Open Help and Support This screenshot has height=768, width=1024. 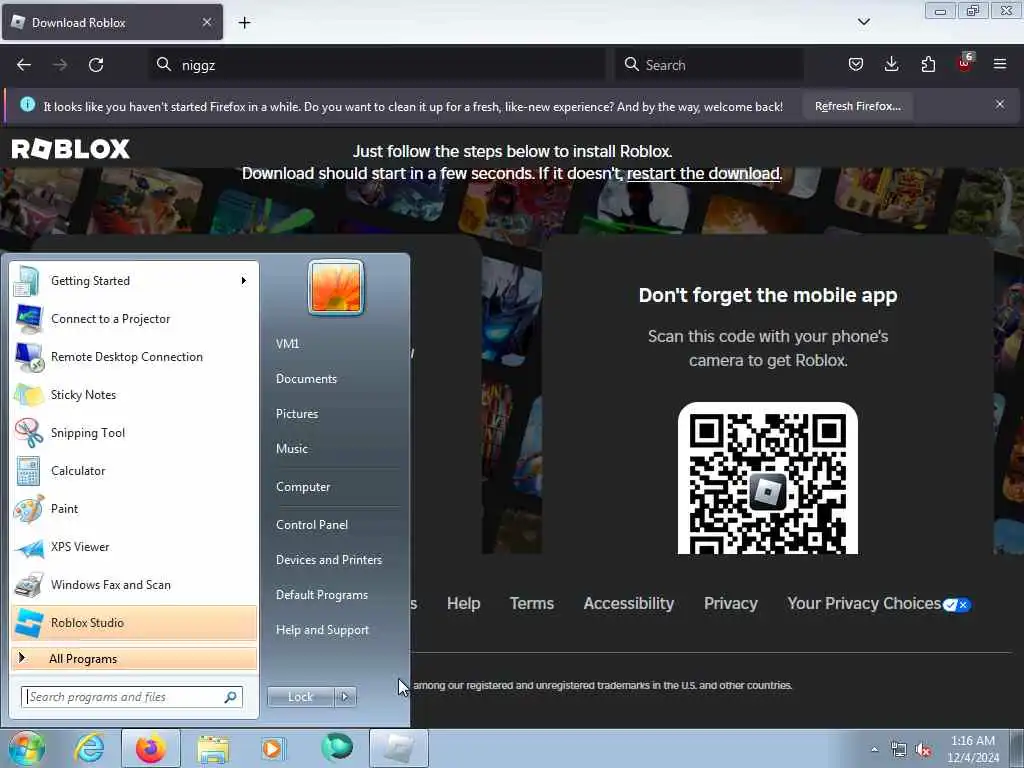[323, 630]
